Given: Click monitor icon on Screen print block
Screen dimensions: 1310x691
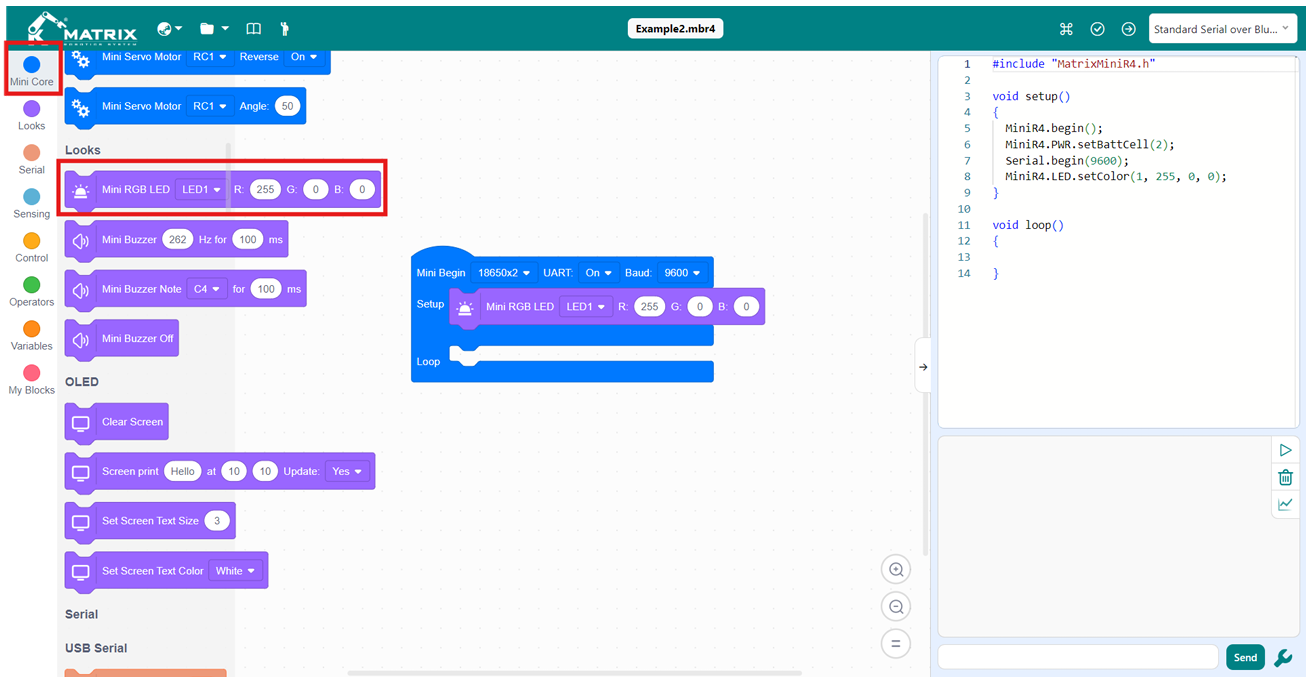Looking at the screenshot, I should 81,472.
